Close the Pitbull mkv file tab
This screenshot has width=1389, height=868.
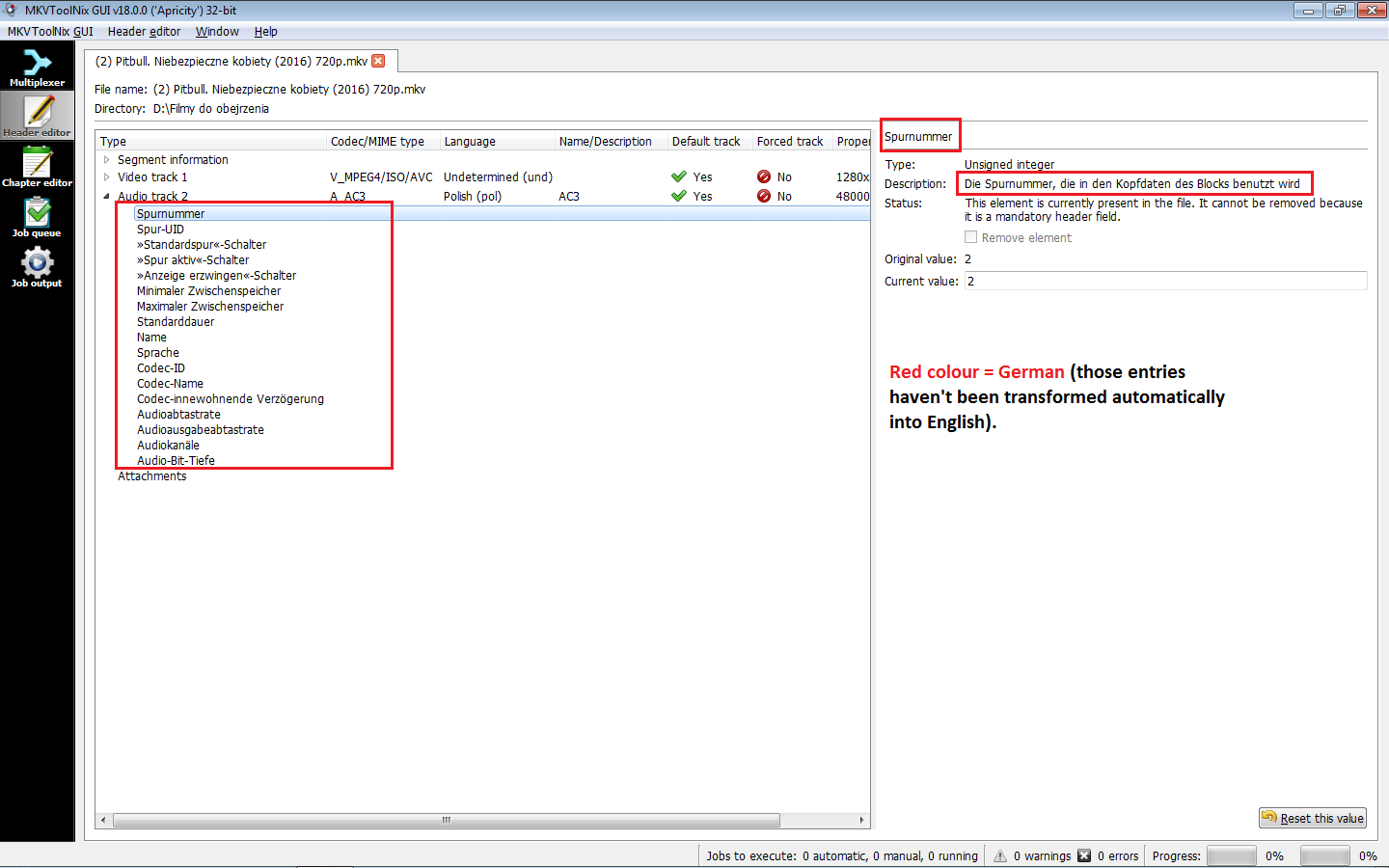click(x=378, y=61)
